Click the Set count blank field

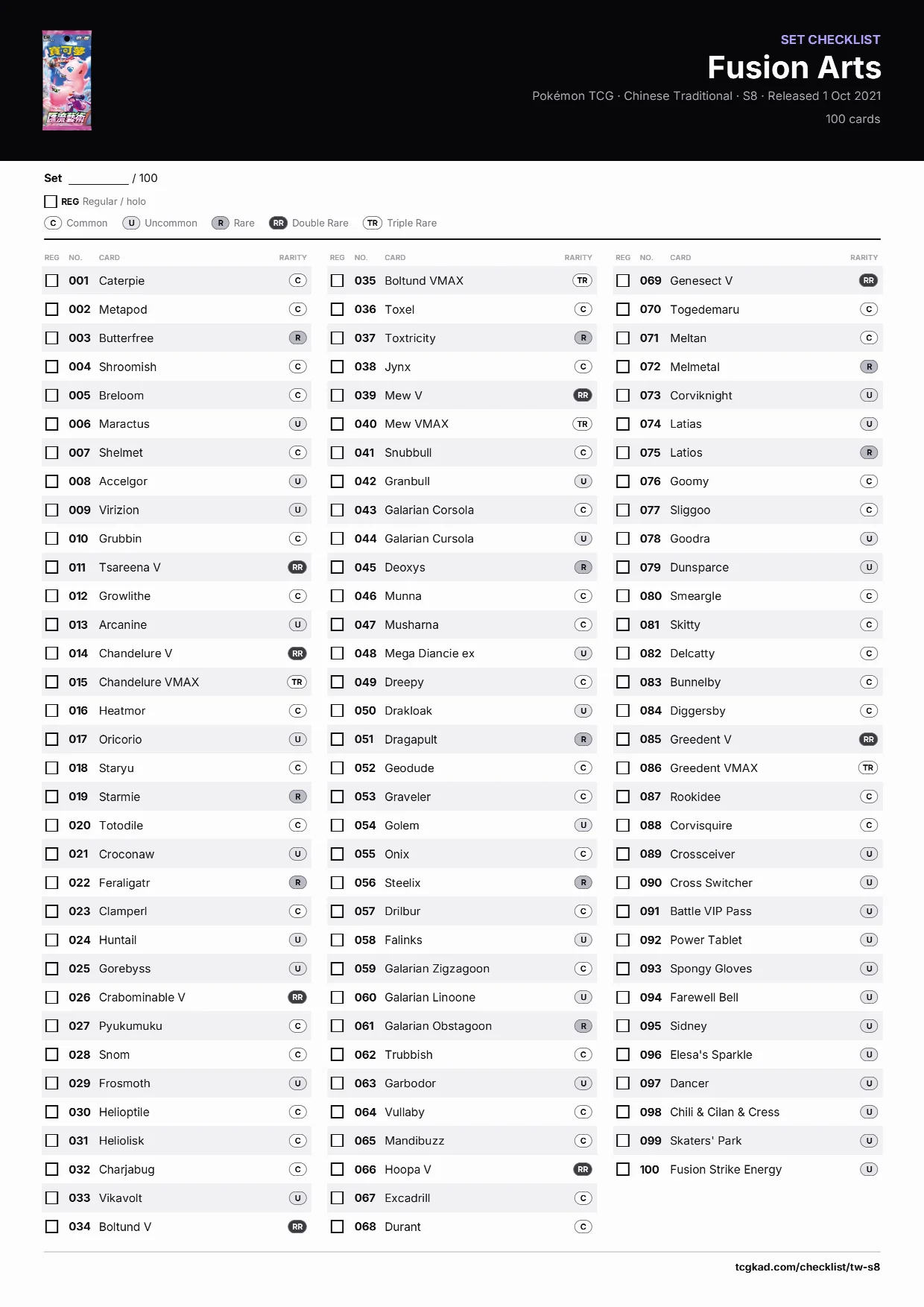98,178
